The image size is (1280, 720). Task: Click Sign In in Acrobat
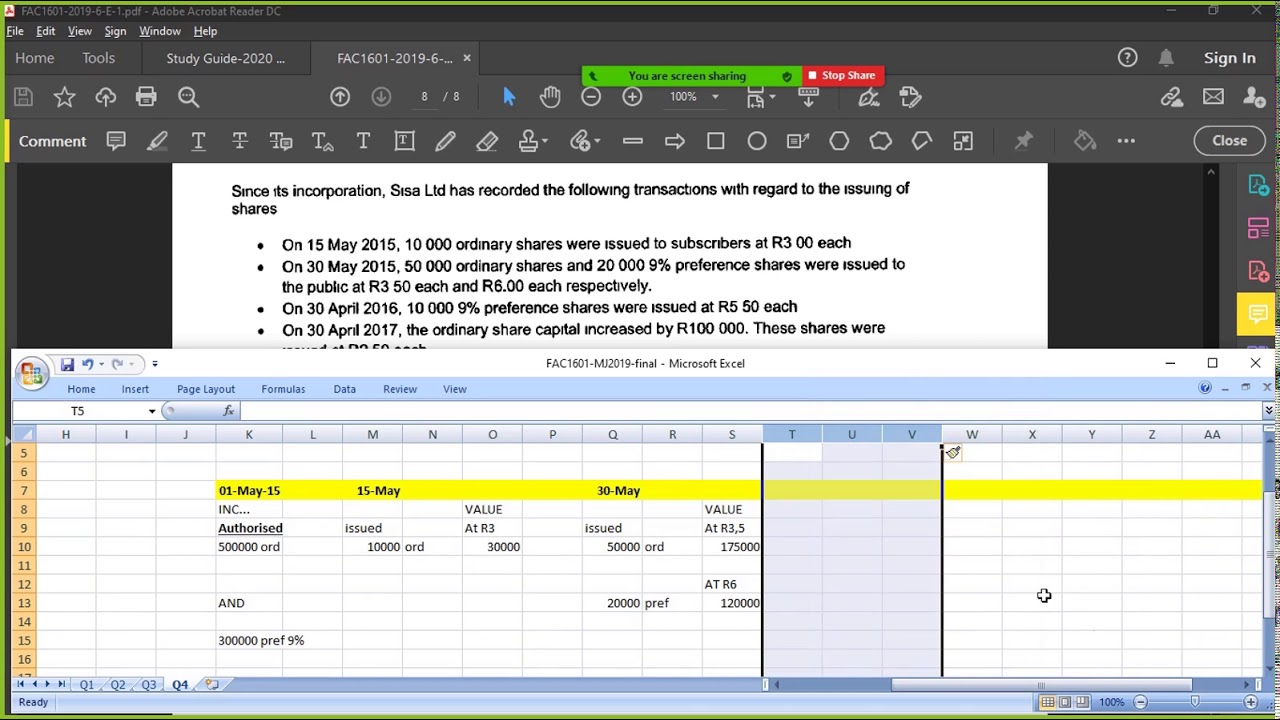tap(1229, 58)
